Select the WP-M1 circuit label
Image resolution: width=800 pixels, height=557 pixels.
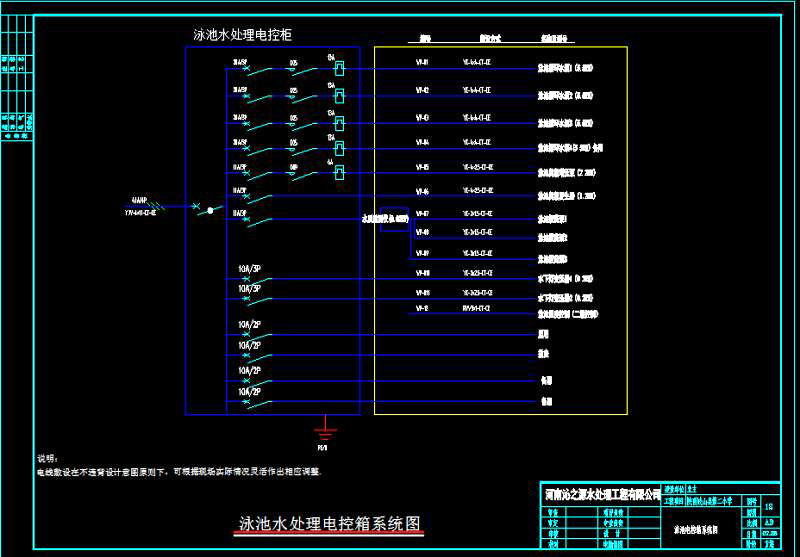422,63
